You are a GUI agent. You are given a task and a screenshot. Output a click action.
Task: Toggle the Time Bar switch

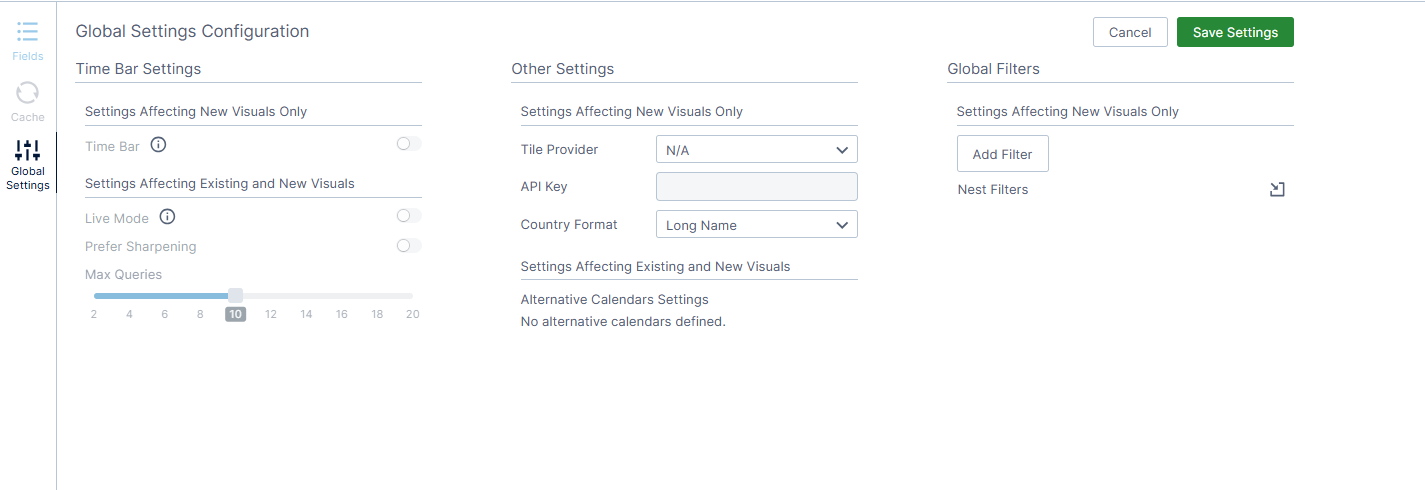(409, 144)
